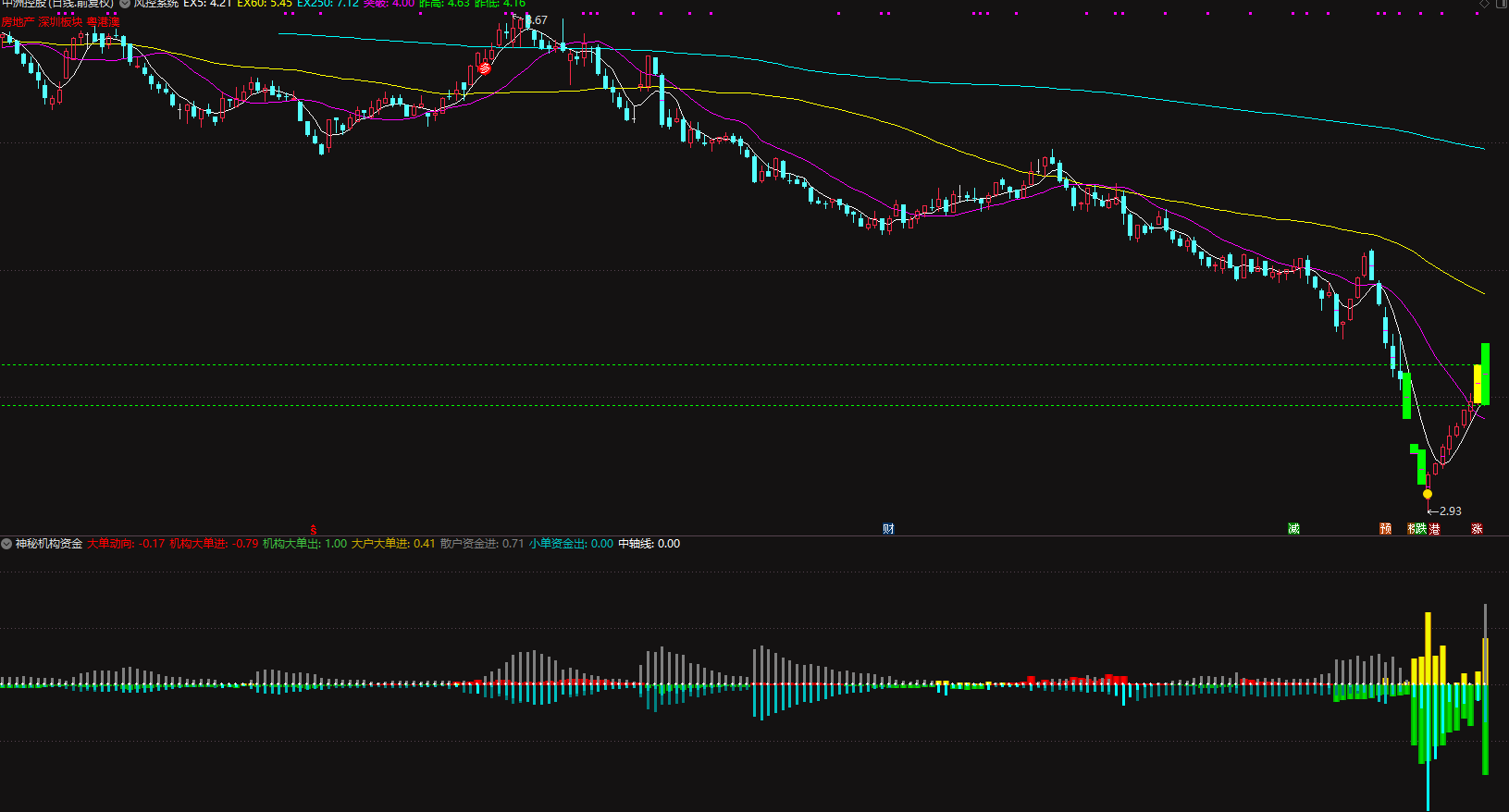The width and height of the screenshot is (1509, 812).
Task: Open the 粤港澳 concept link
Action: [x=103, y=21]
